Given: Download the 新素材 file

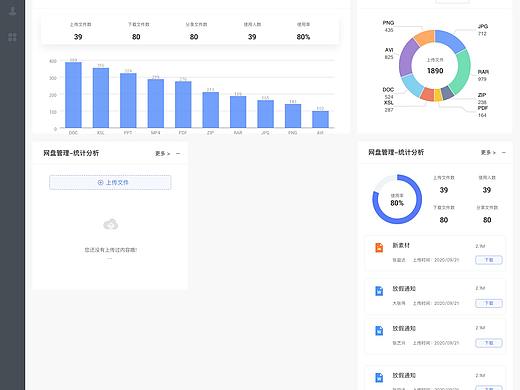Looking at the screenshot, I should (489, 260).
